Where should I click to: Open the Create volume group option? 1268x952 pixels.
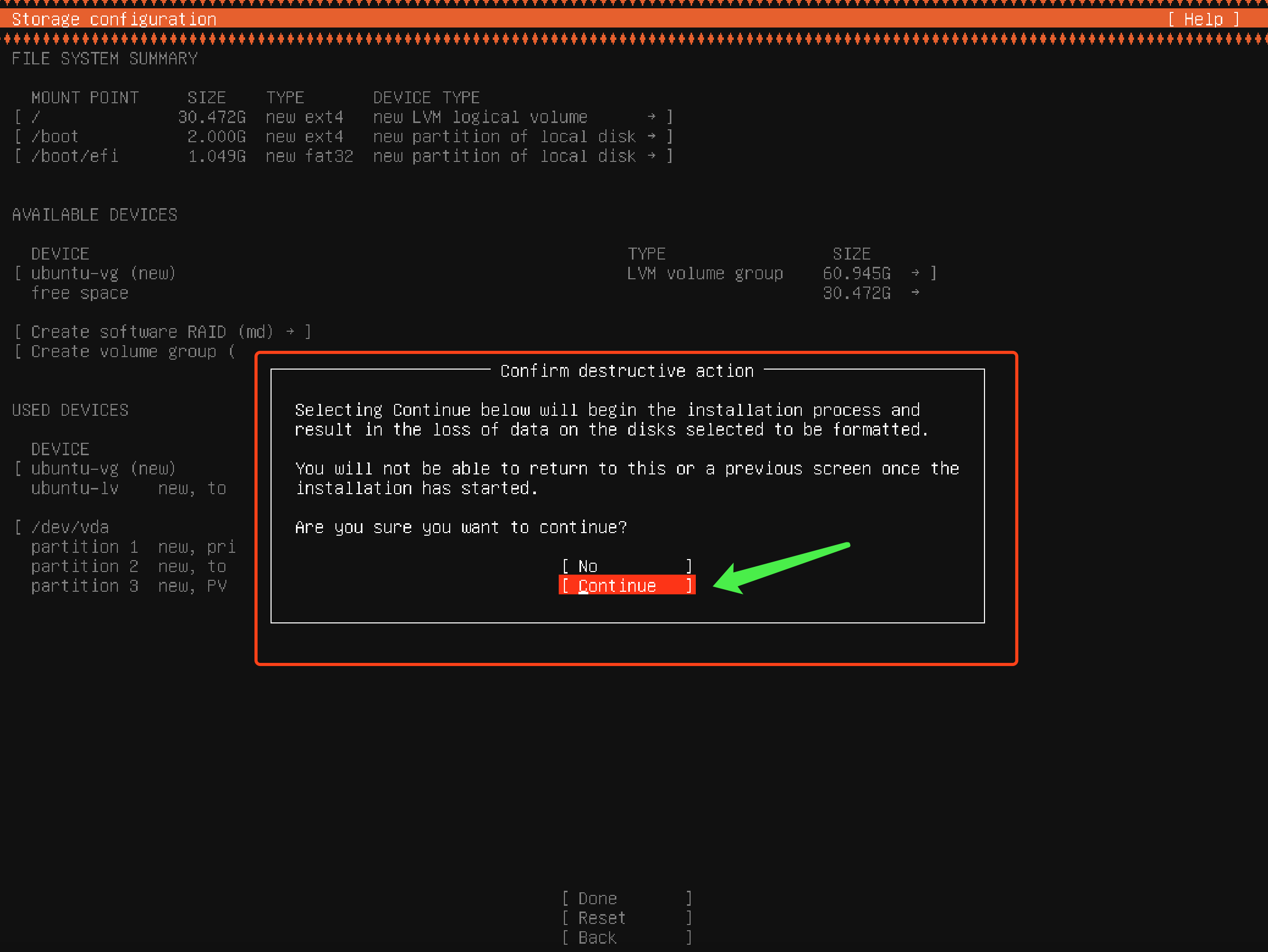coord(125,351)
